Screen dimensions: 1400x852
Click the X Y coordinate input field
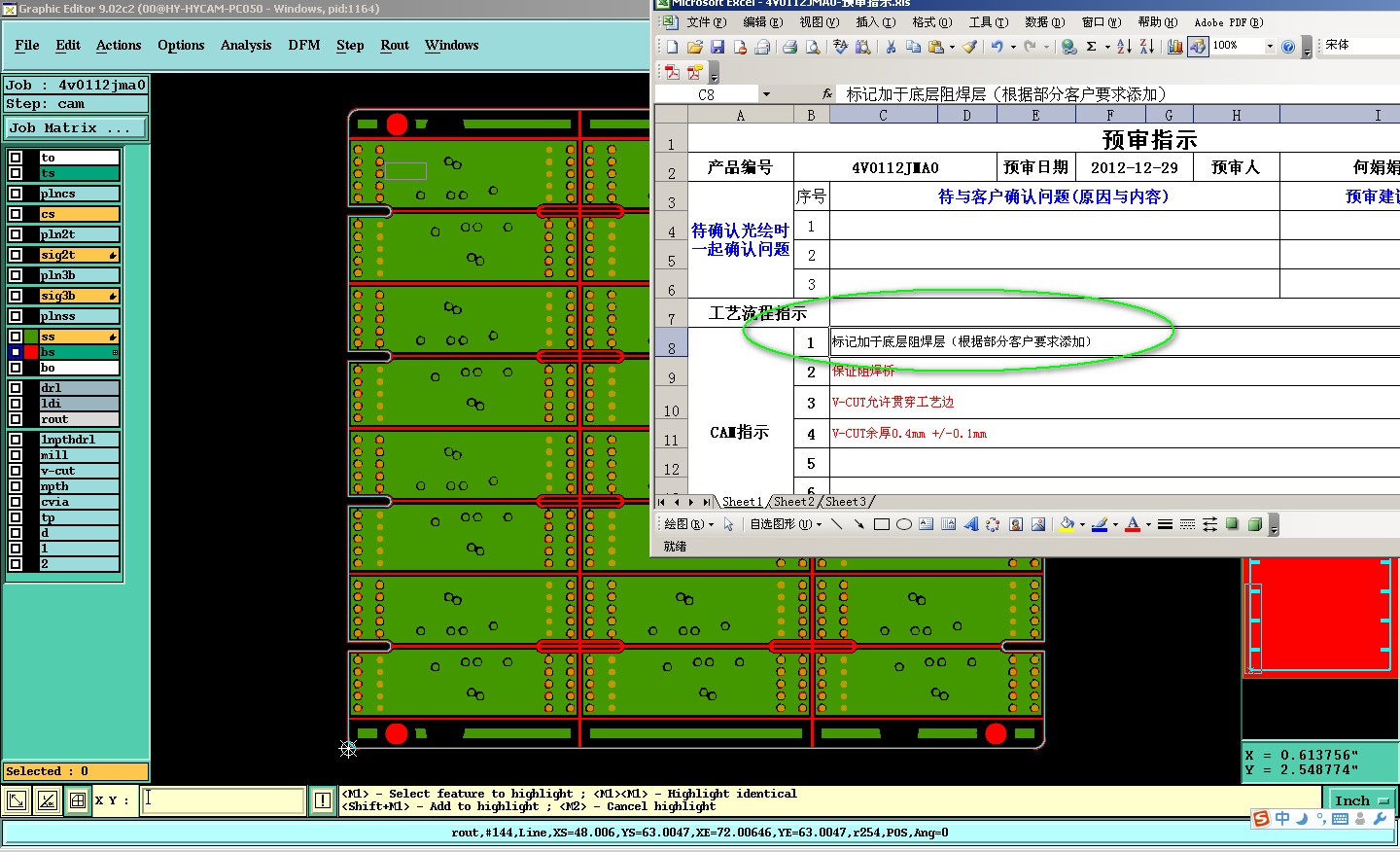(224, 800)
